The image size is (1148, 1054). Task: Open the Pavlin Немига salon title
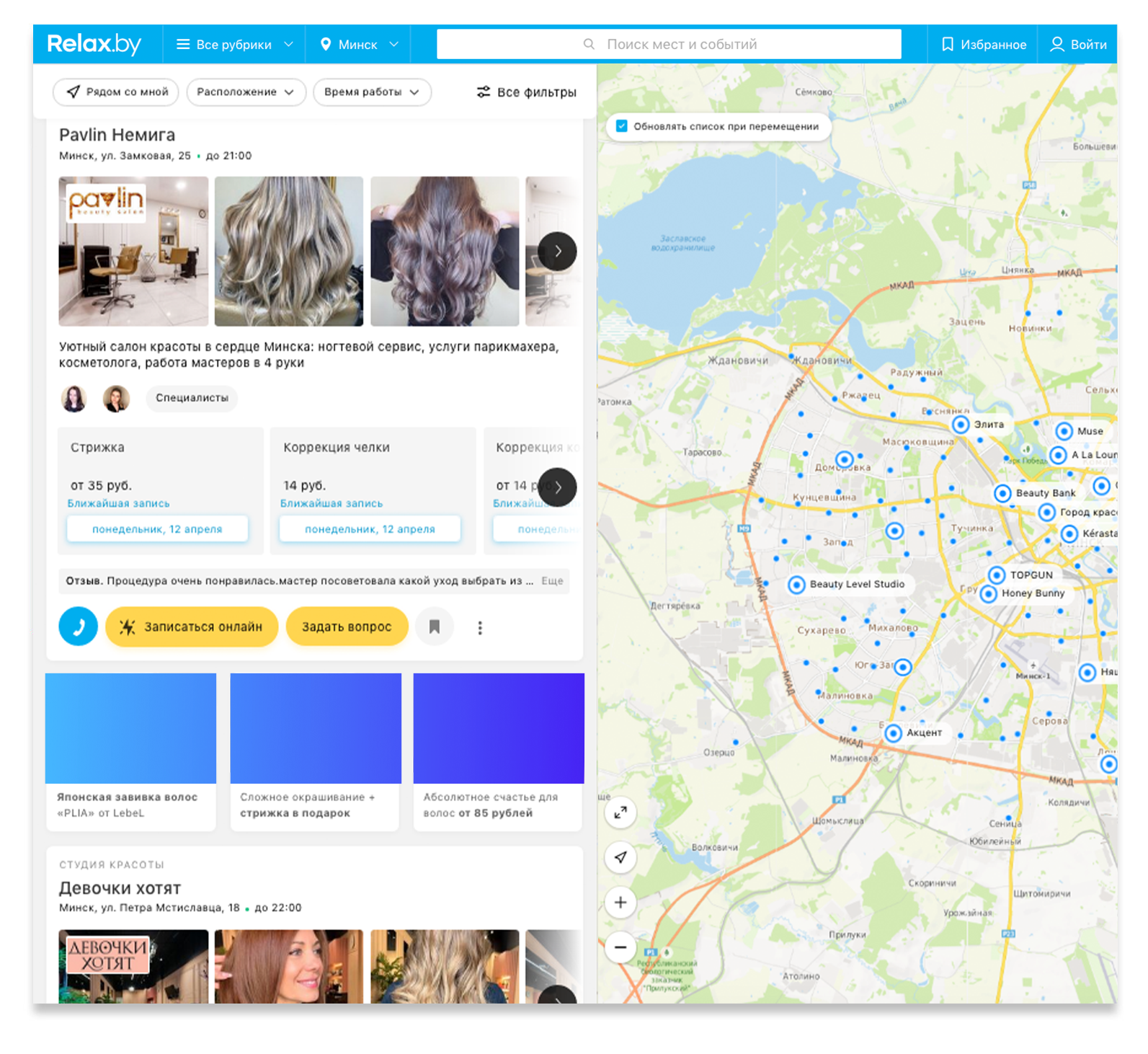117,135
